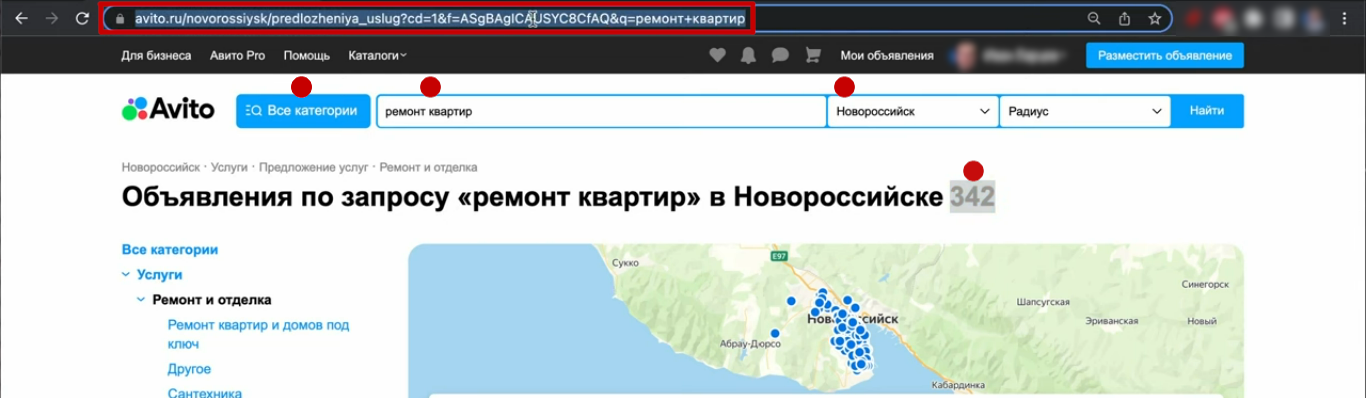Open notifications bell icon
The width and height of the screenshot is (1366, 398).
748,56
